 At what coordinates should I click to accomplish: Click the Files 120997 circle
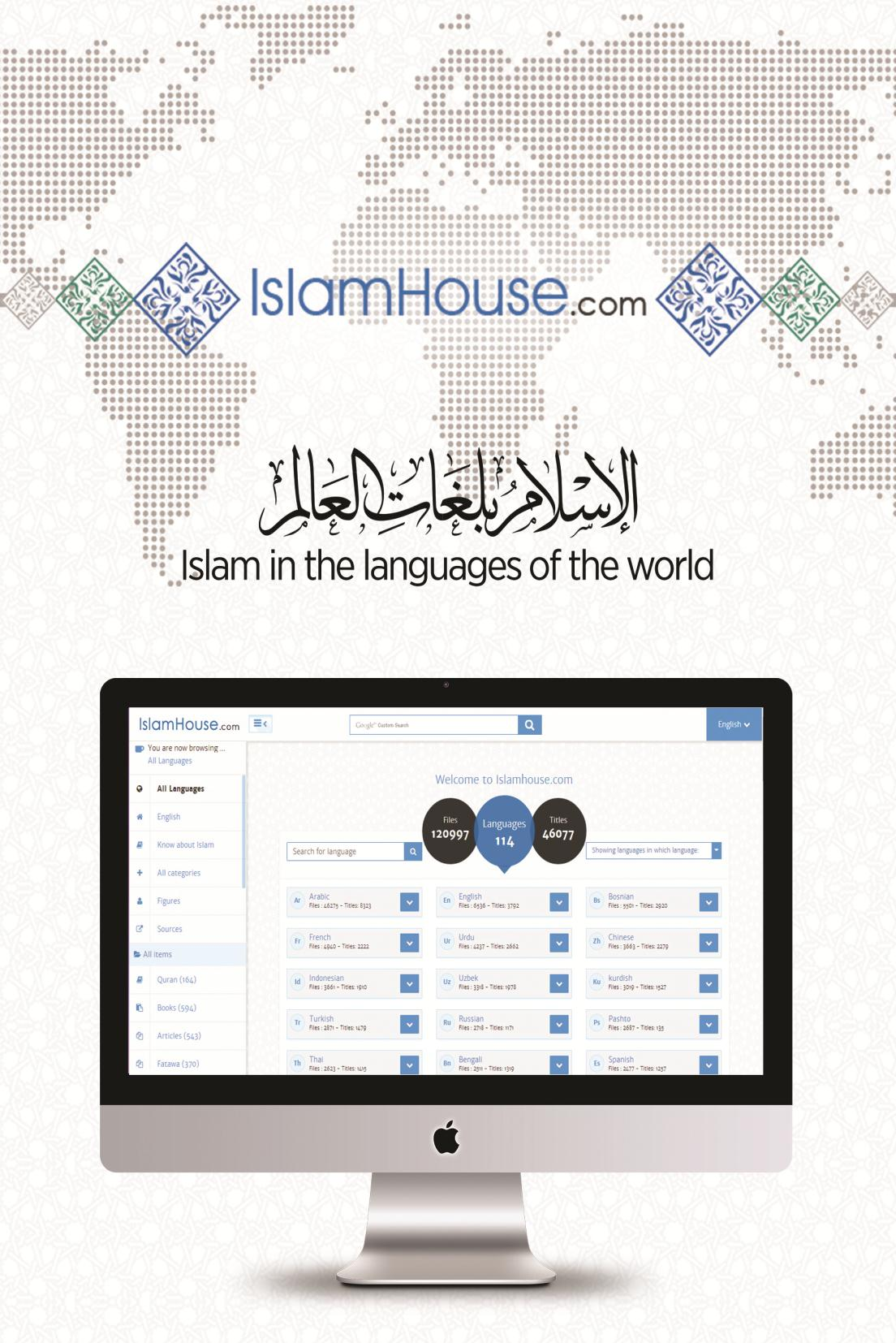click(x=450, y=829)
